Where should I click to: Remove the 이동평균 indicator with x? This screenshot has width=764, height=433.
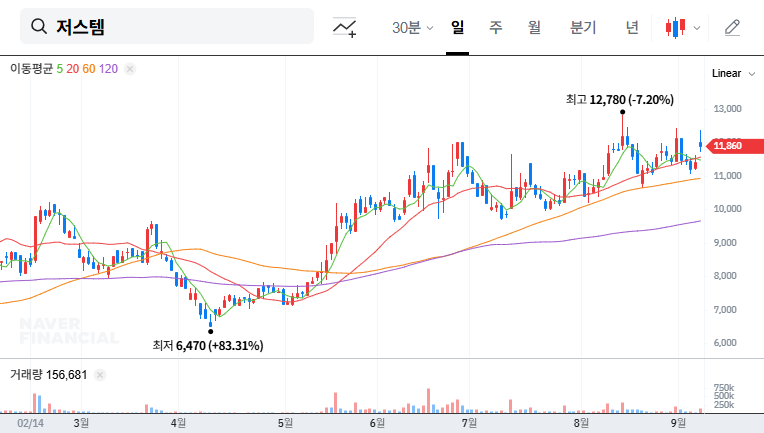pos(130,68)
